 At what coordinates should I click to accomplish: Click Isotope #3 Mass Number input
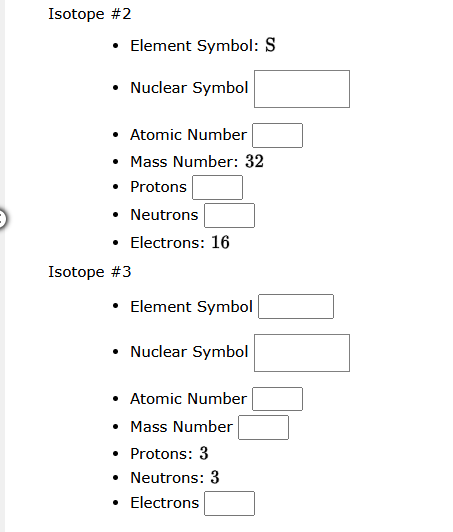[263, 428]
